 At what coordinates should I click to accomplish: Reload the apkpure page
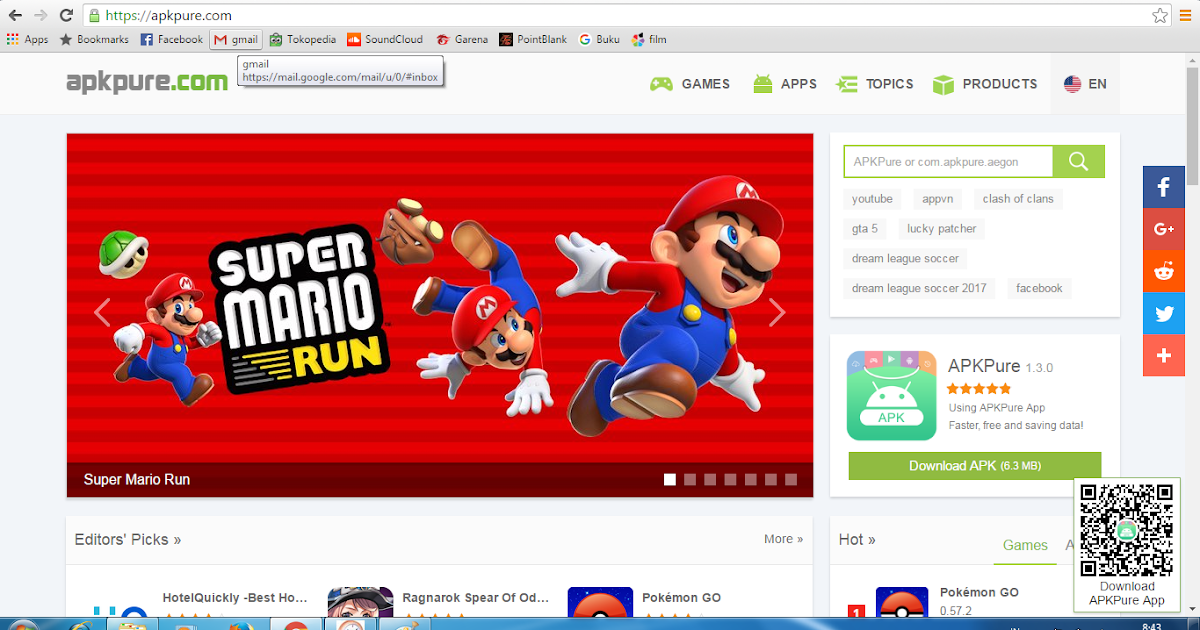(x=66, y=15)
